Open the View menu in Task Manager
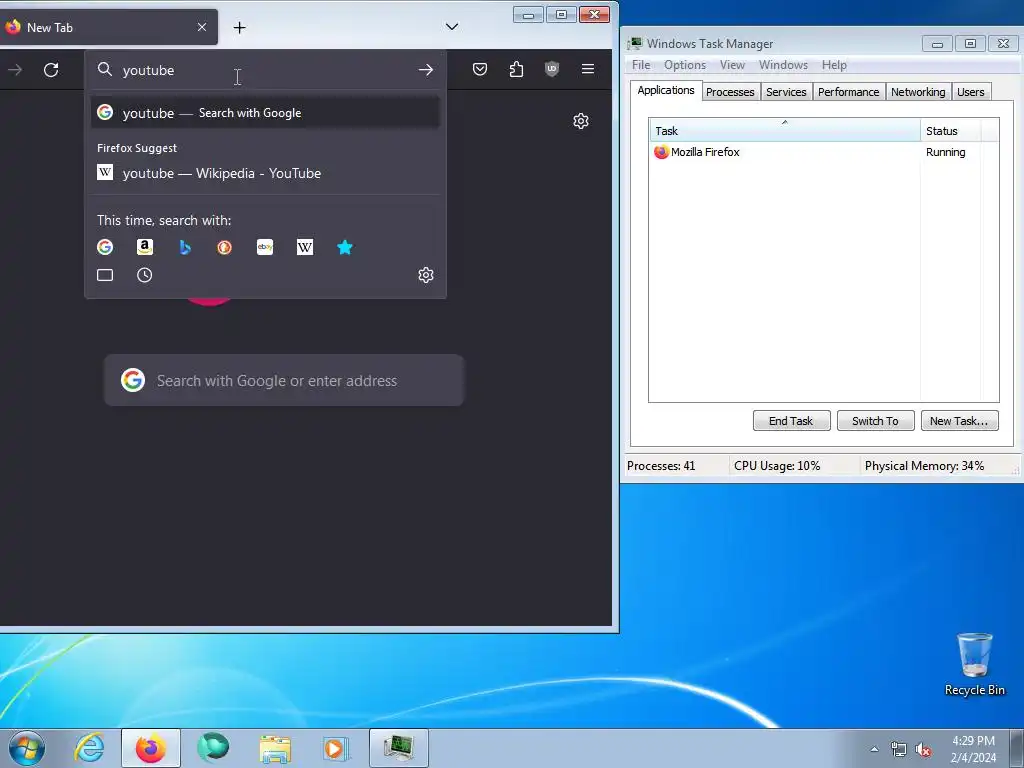Screen dimensions: 1024x768 click(x=732, y=65)
